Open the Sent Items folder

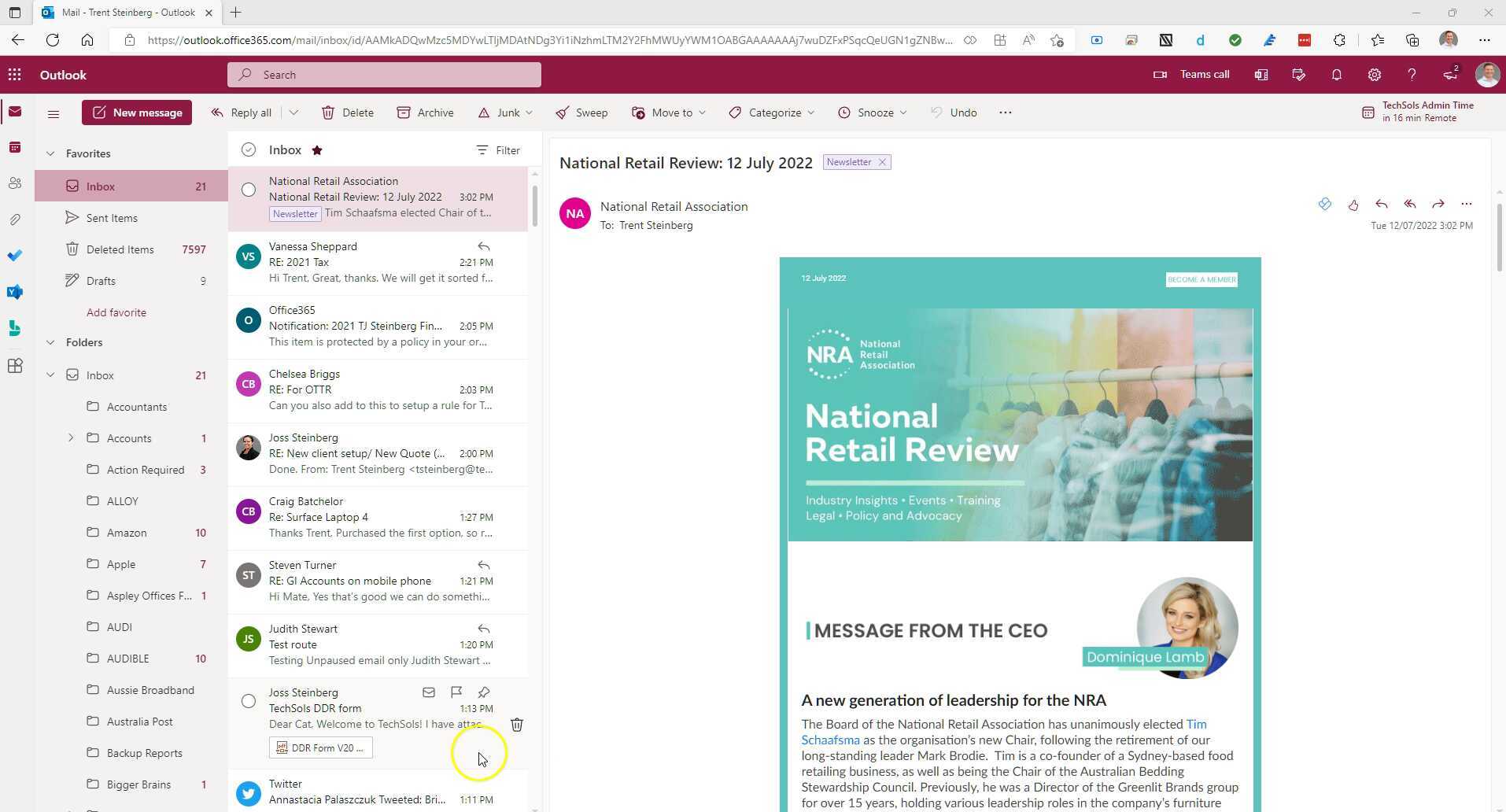(x=112, y=218)
